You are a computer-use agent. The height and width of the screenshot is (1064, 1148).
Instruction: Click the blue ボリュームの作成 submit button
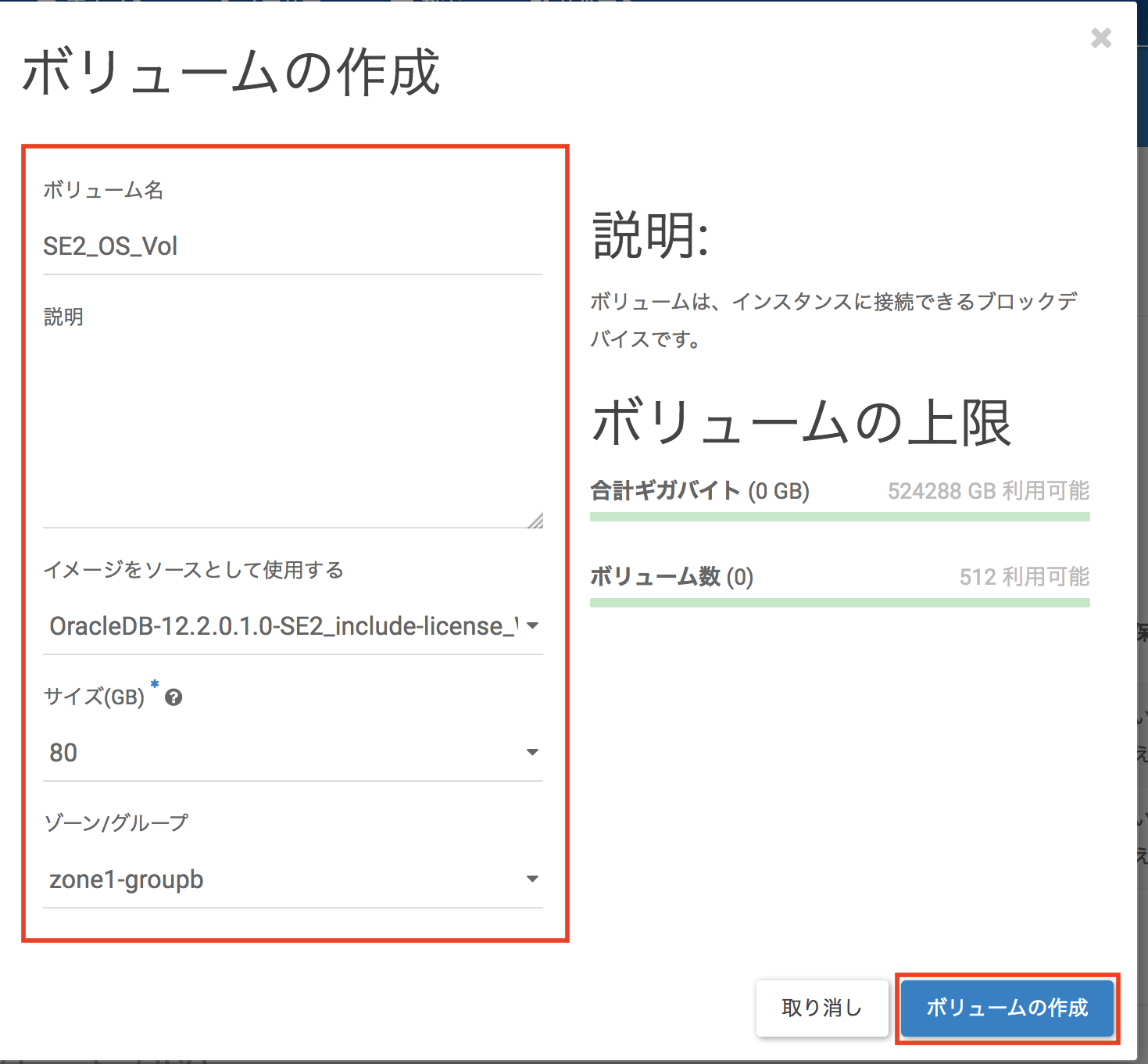click(x=1007, y=1008)
